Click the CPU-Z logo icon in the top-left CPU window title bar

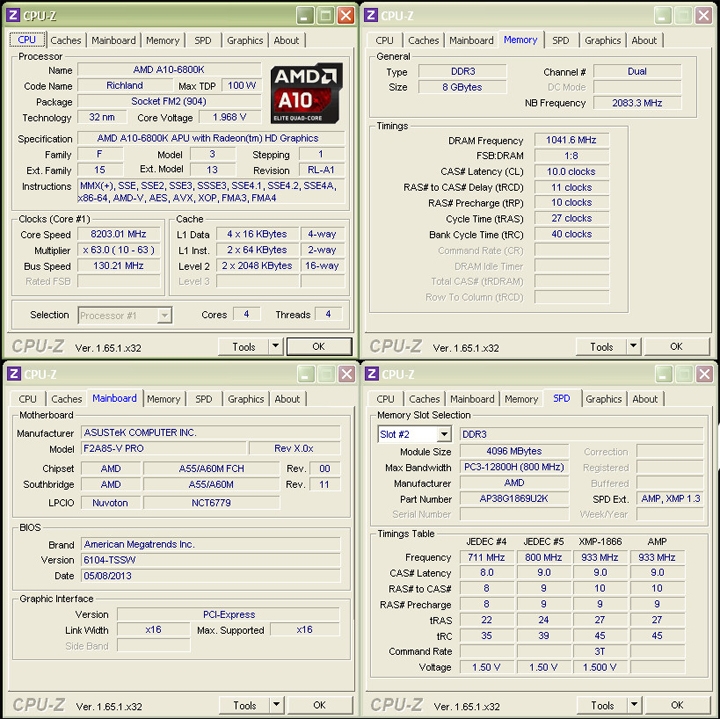pos(13,15)
